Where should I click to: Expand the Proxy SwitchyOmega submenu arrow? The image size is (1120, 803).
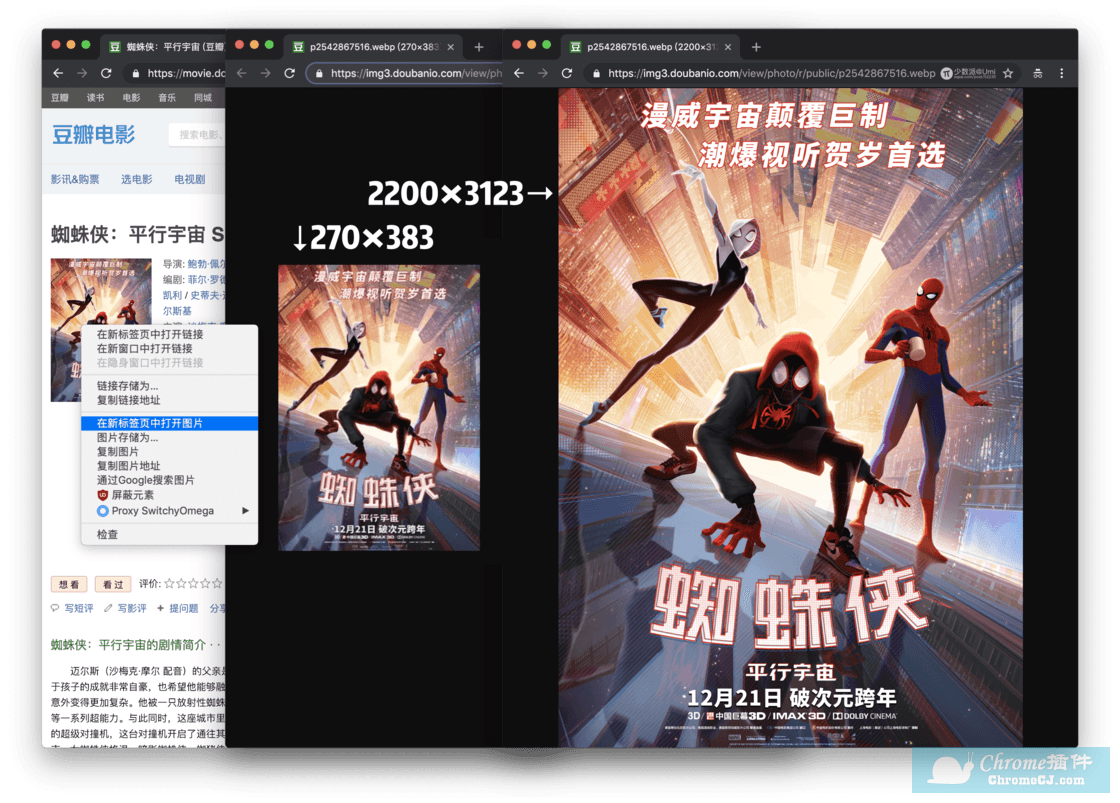(x=245, y=511)
